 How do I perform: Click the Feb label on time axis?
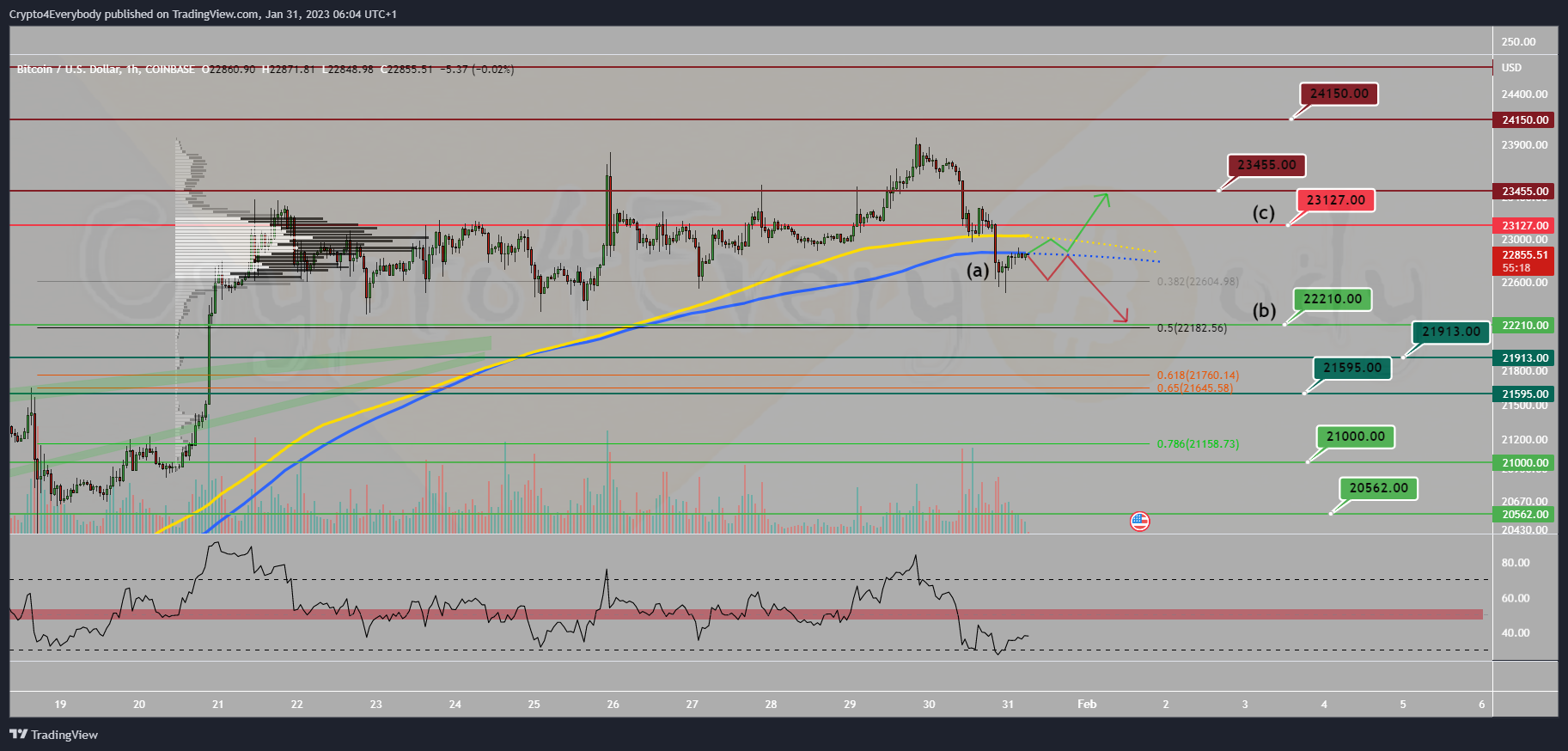pos(1087,705)
